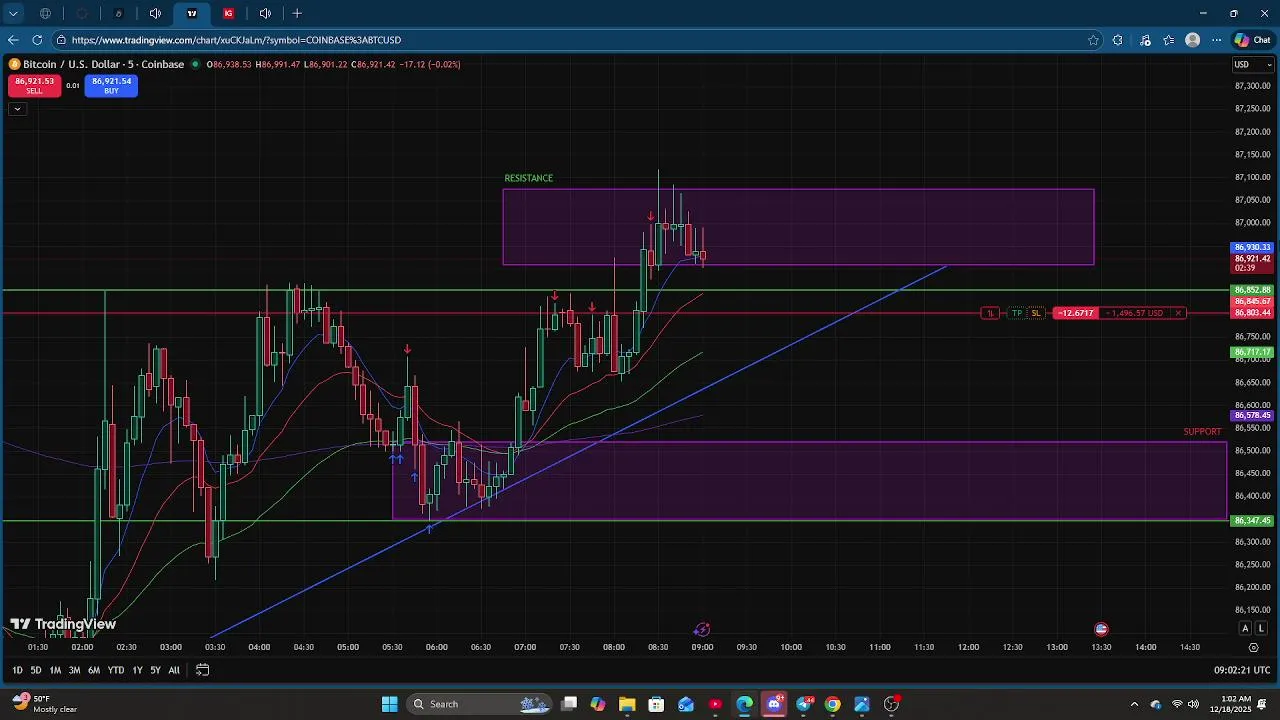The width and height of the screenshot is (1280, 720).
Task: Select the 5D date range
Action: tap(36, 670)
